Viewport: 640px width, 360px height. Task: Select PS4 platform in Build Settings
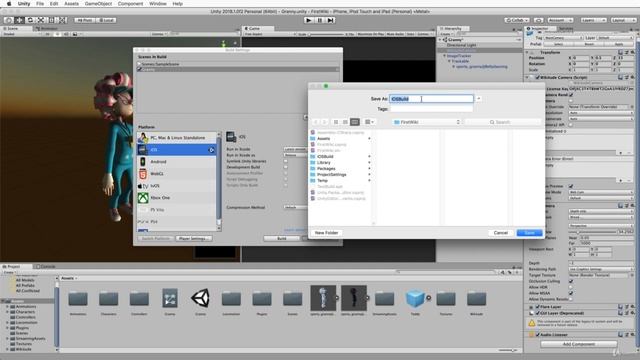click(x=177, y=222)
